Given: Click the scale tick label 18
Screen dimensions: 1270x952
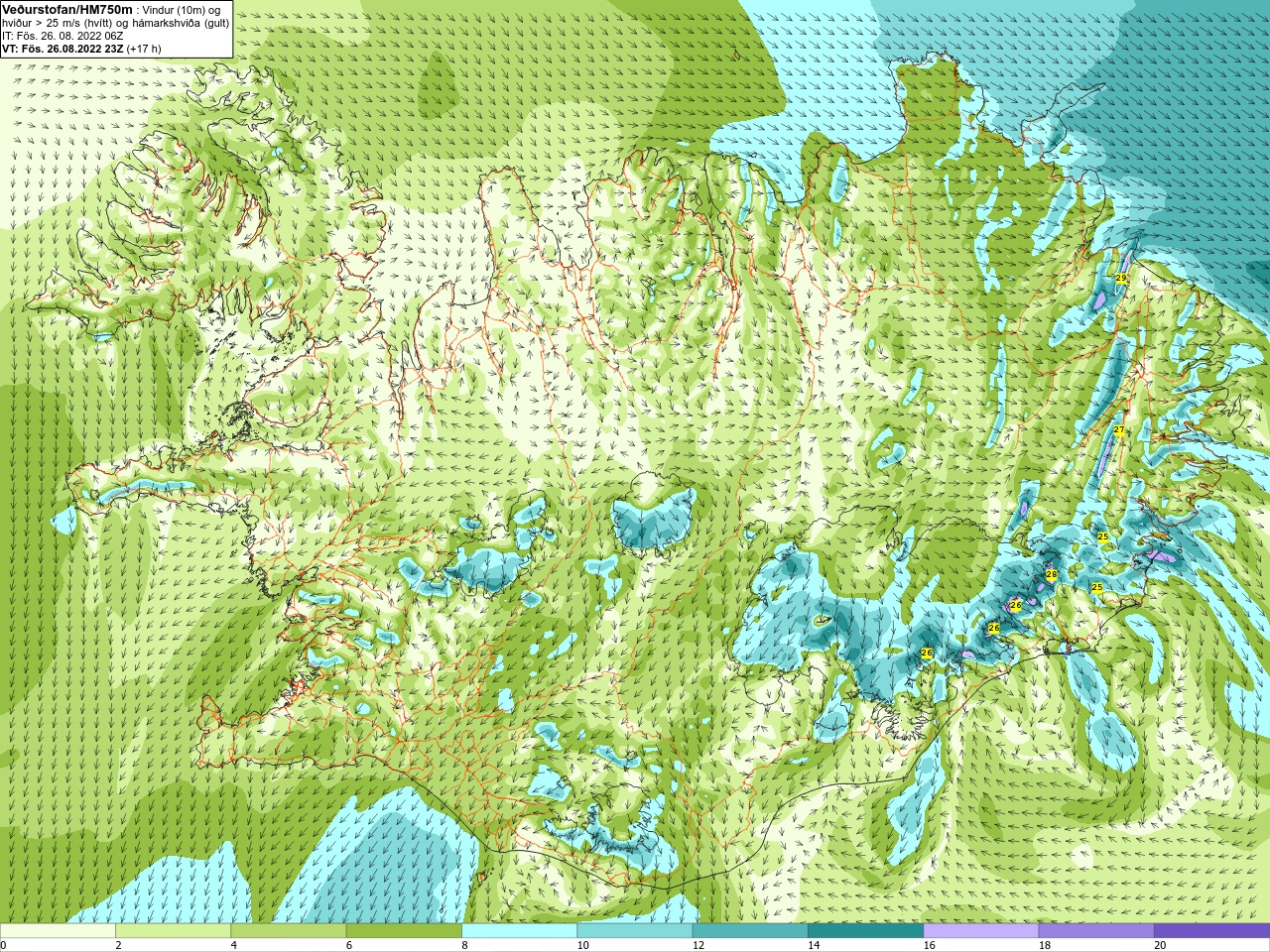Looking at the screenshot, I should [x=1044, y=945].
